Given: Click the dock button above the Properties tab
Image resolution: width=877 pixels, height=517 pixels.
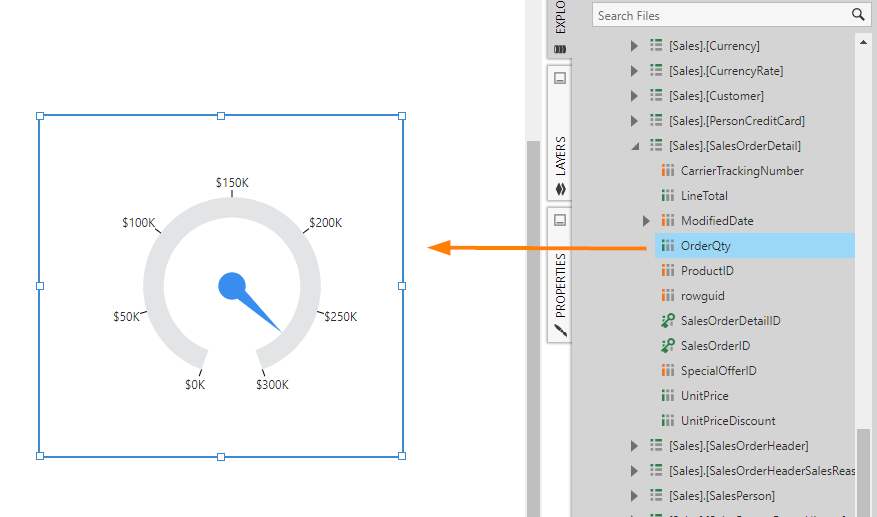Looking at the screenshot, I should click(560, 220).
